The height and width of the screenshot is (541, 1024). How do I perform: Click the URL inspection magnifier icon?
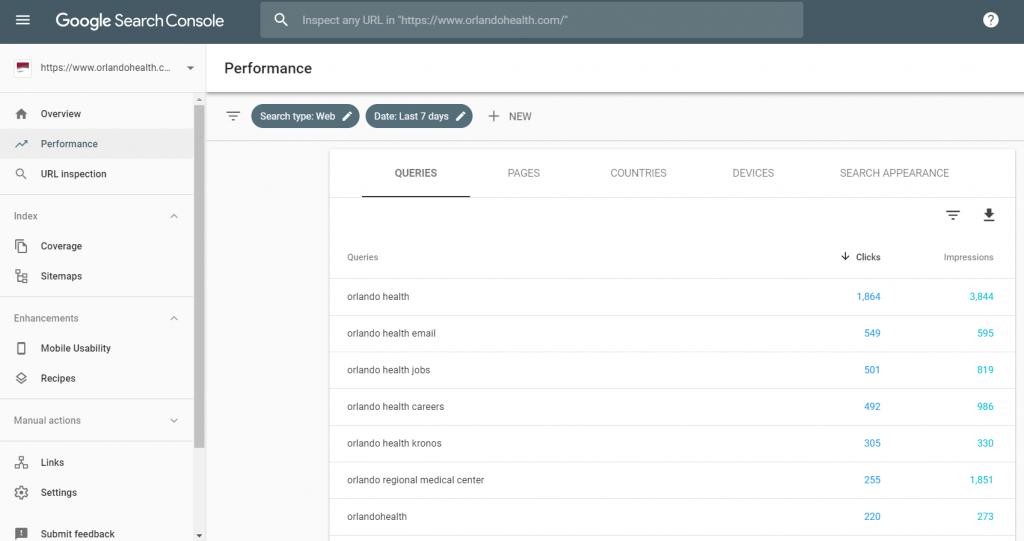[22, 174]
